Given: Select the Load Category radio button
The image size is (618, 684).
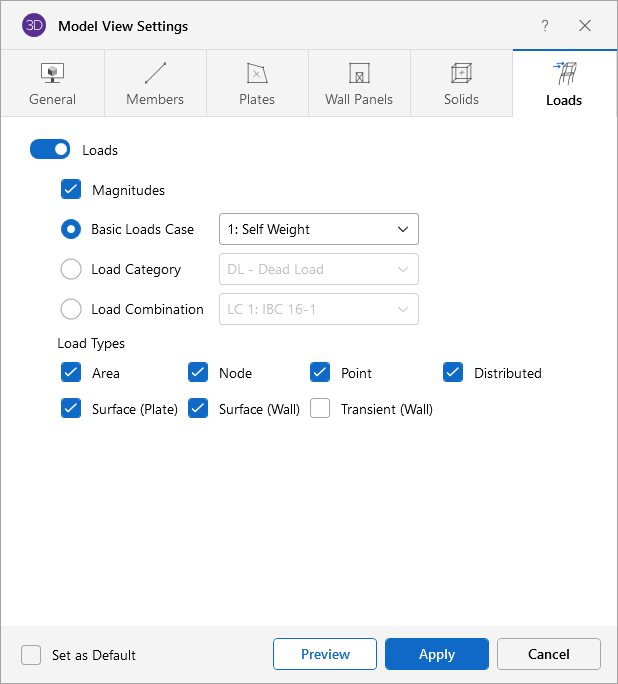Looking at the screenshot, I should click(71, 269).
